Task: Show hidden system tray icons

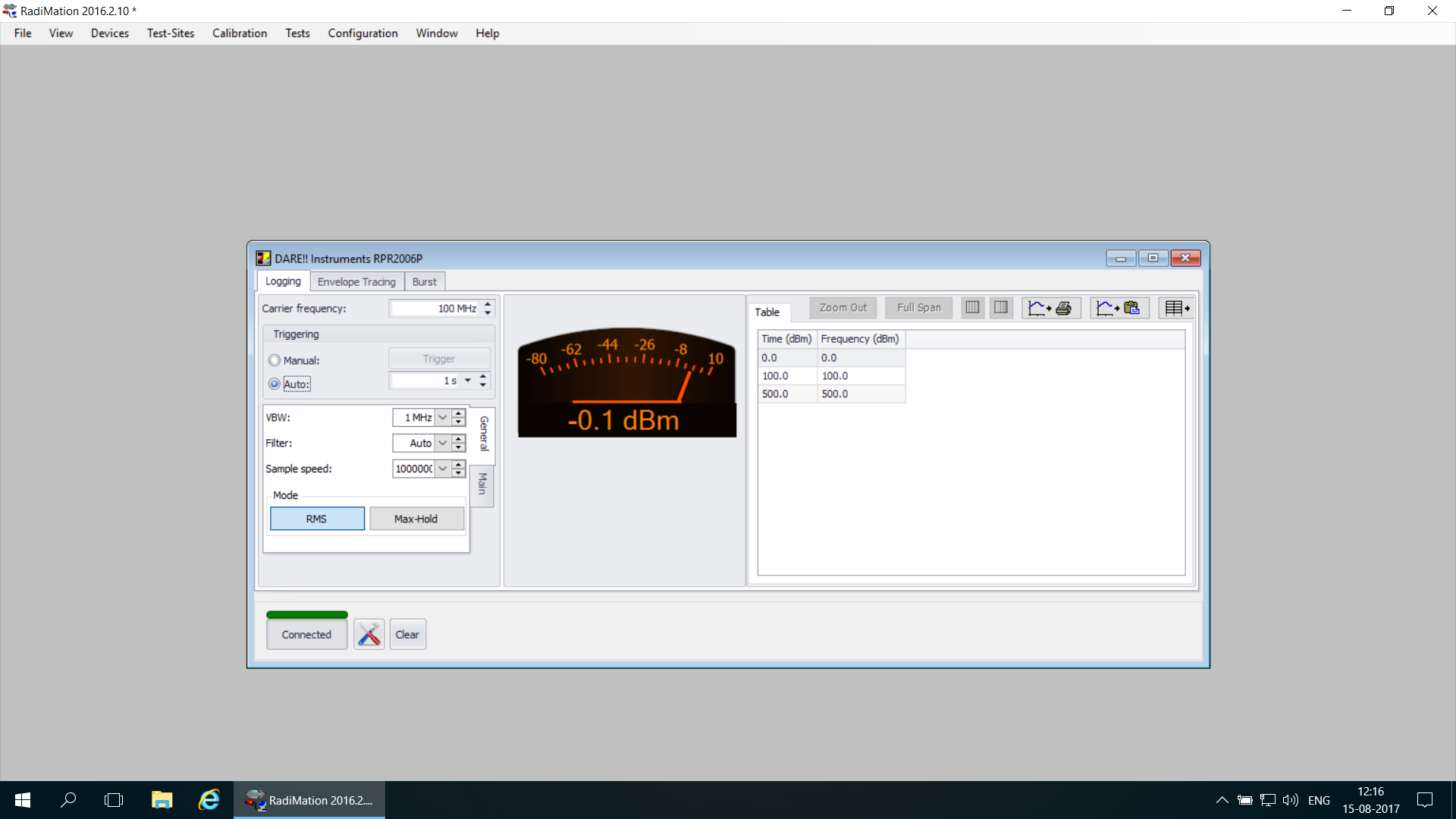Action: pyautogui.click(x=1222, y=800)
